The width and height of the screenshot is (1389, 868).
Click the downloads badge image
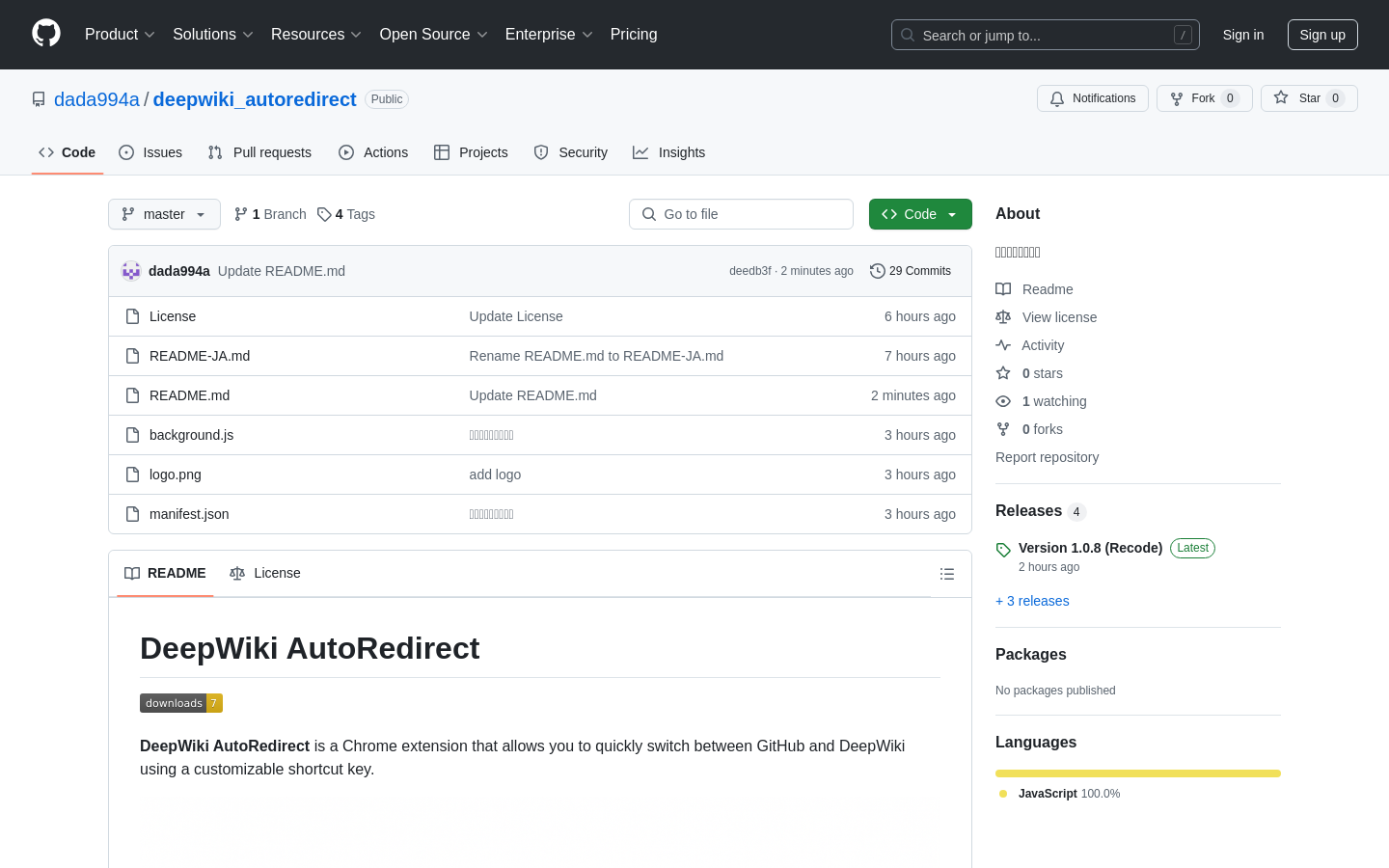pyautogui.click(x=181, y=703)
